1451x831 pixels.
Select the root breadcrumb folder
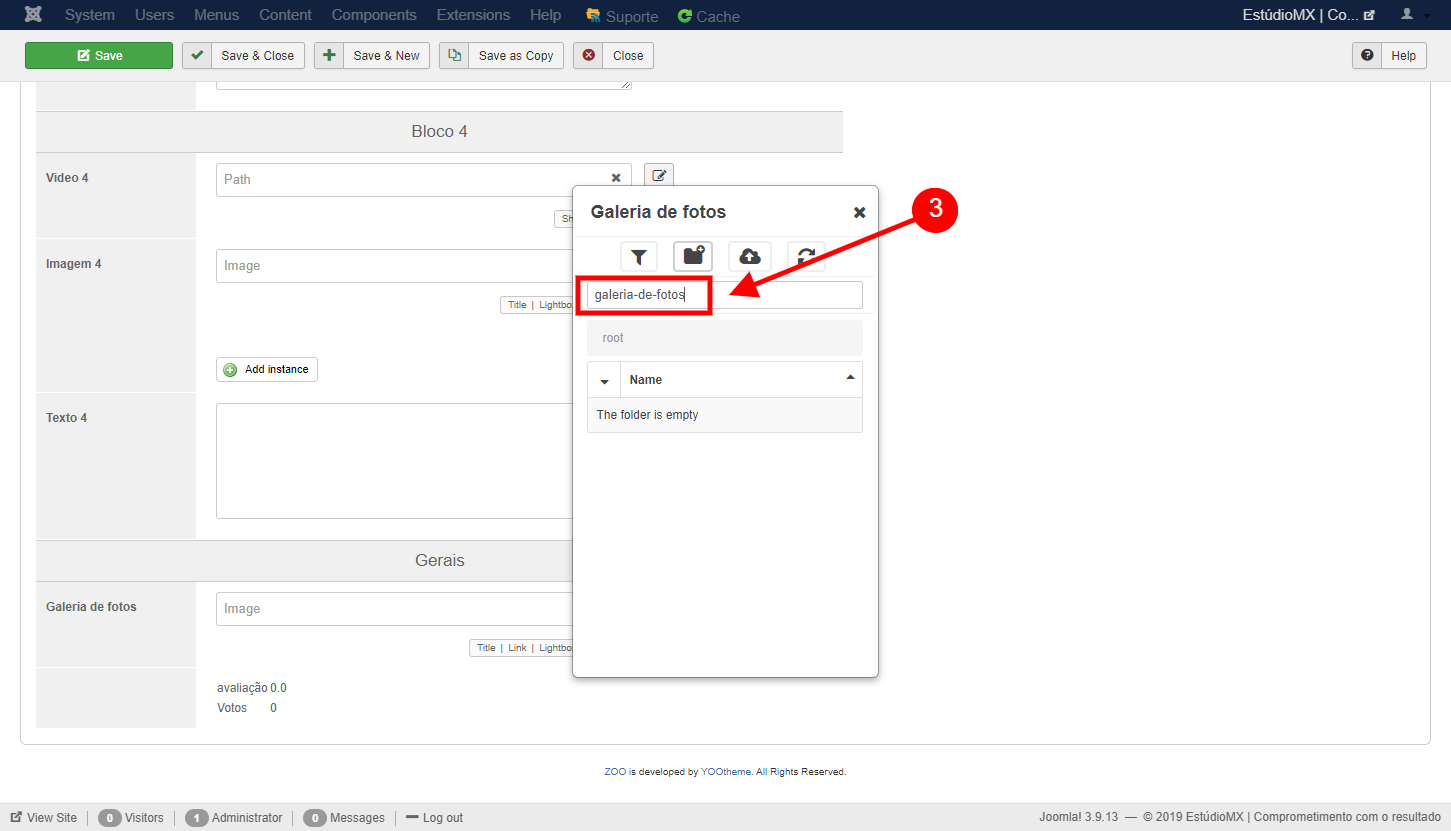613,338
